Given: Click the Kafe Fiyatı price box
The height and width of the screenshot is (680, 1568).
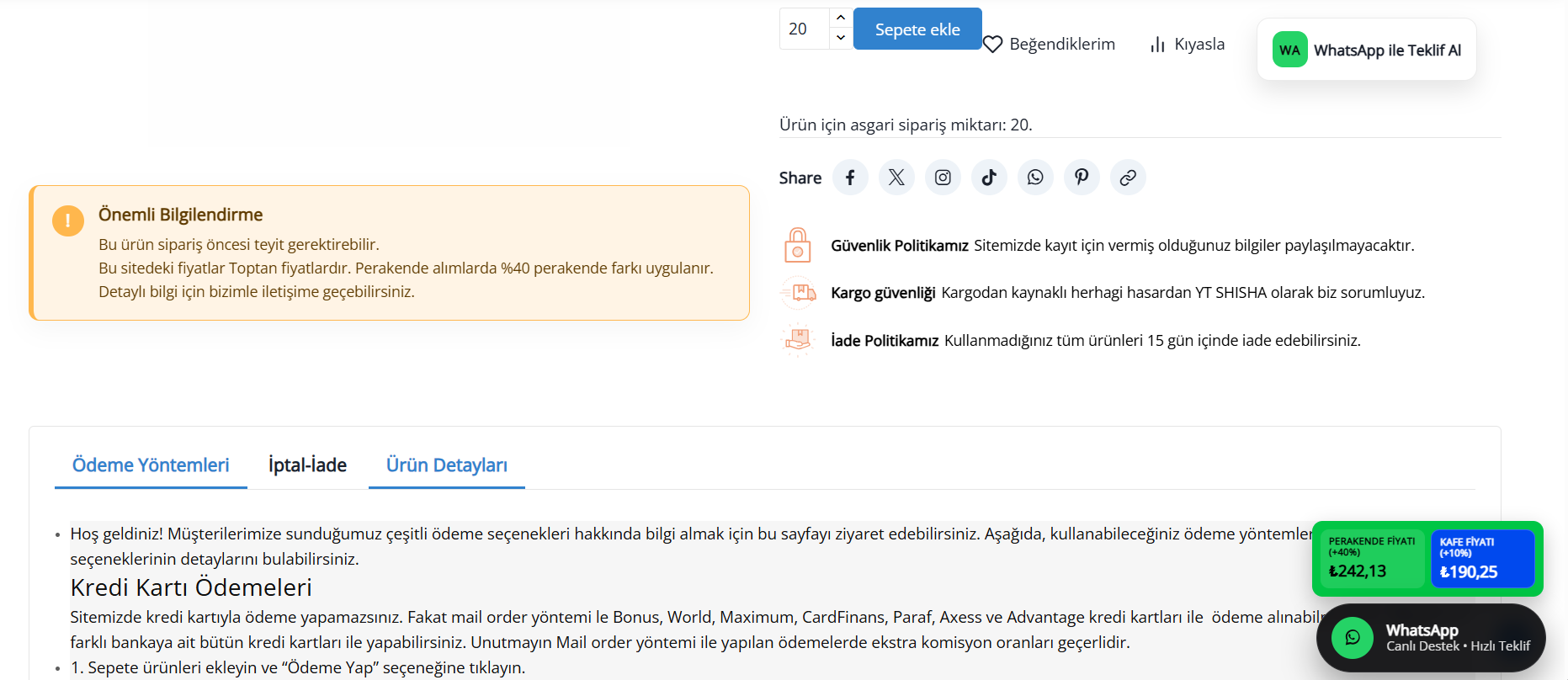Looking at the screenshot, I should point(1481,559).
